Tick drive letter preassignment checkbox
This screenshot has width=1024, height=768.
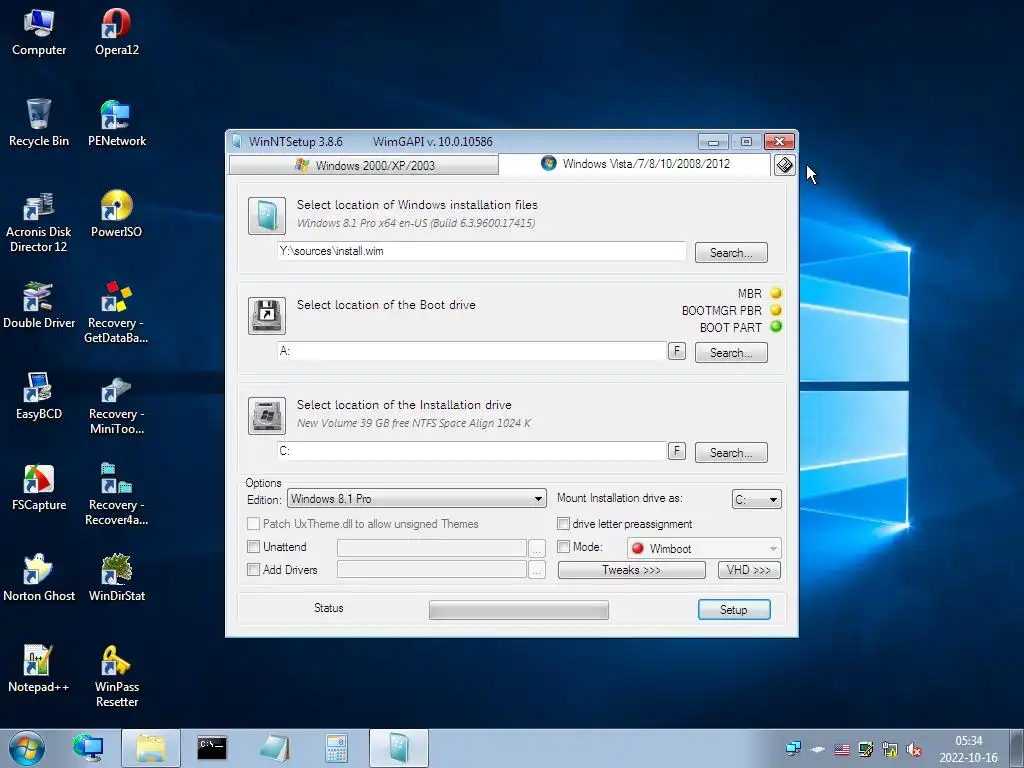tap(563, 524)
